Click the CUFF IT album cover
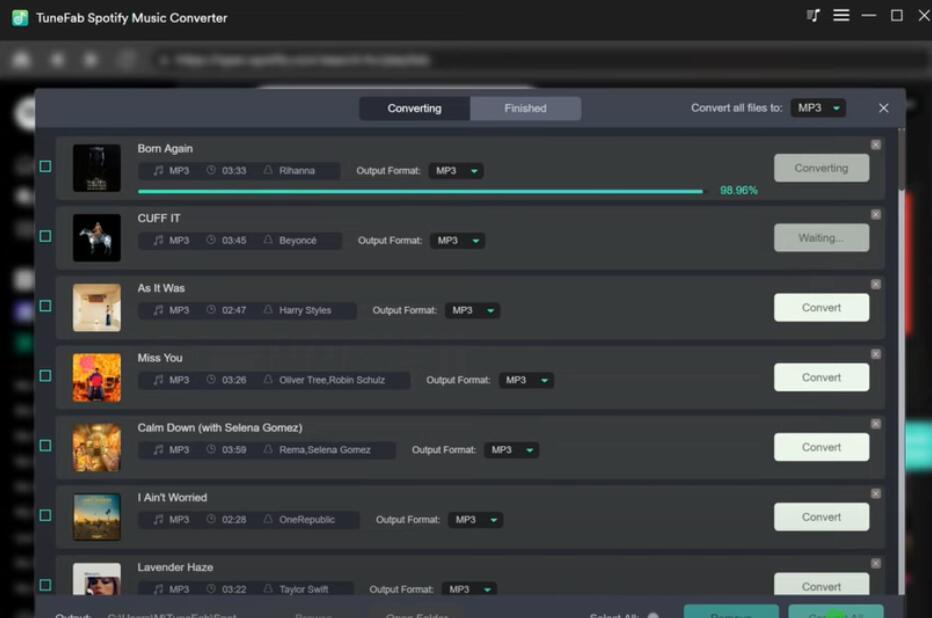 click(97, 238)
